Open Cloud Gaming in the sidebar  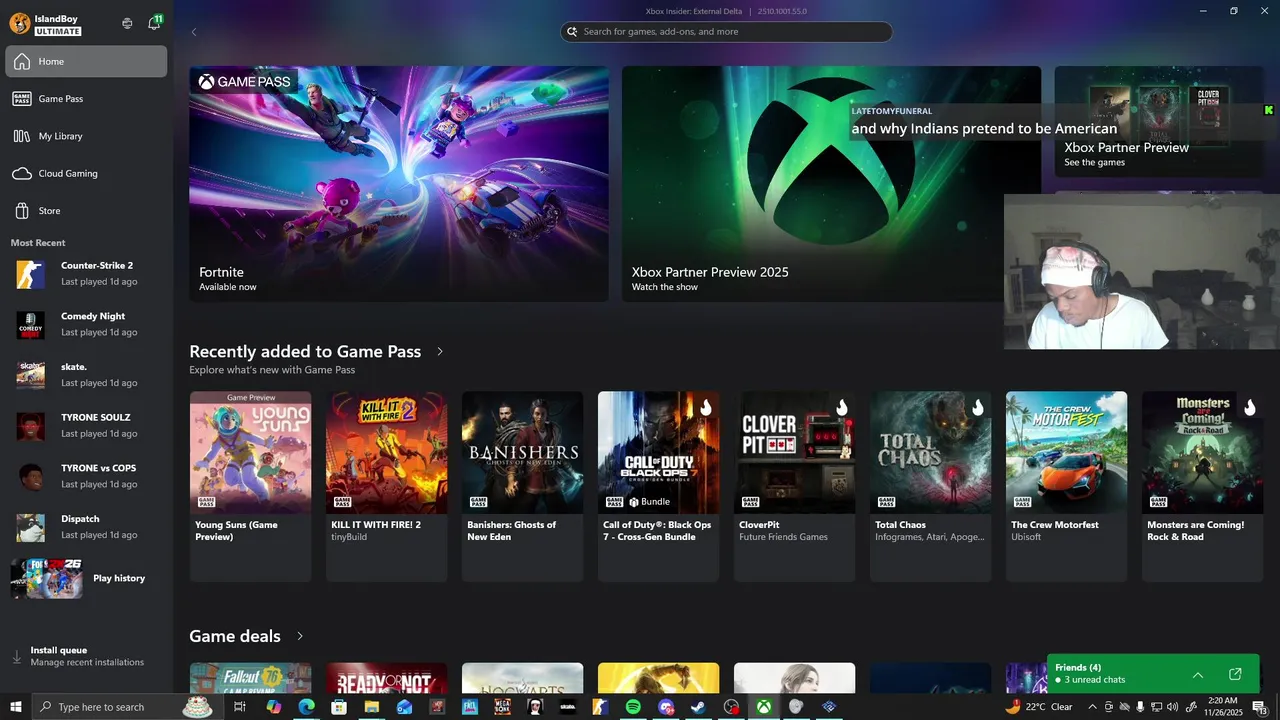(86, 173)
